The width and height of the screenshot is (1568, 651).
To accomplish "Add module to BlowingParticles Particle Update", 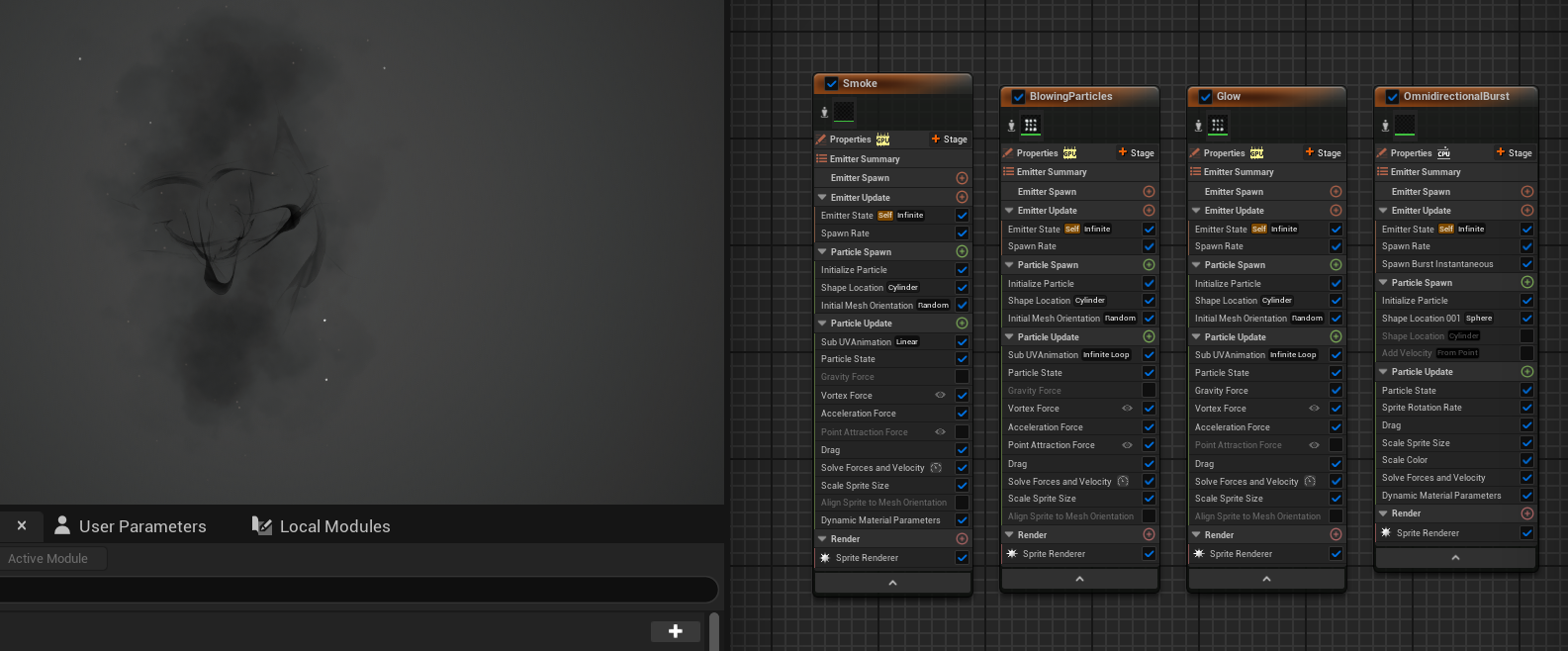I will click(x=1149, y=337).
